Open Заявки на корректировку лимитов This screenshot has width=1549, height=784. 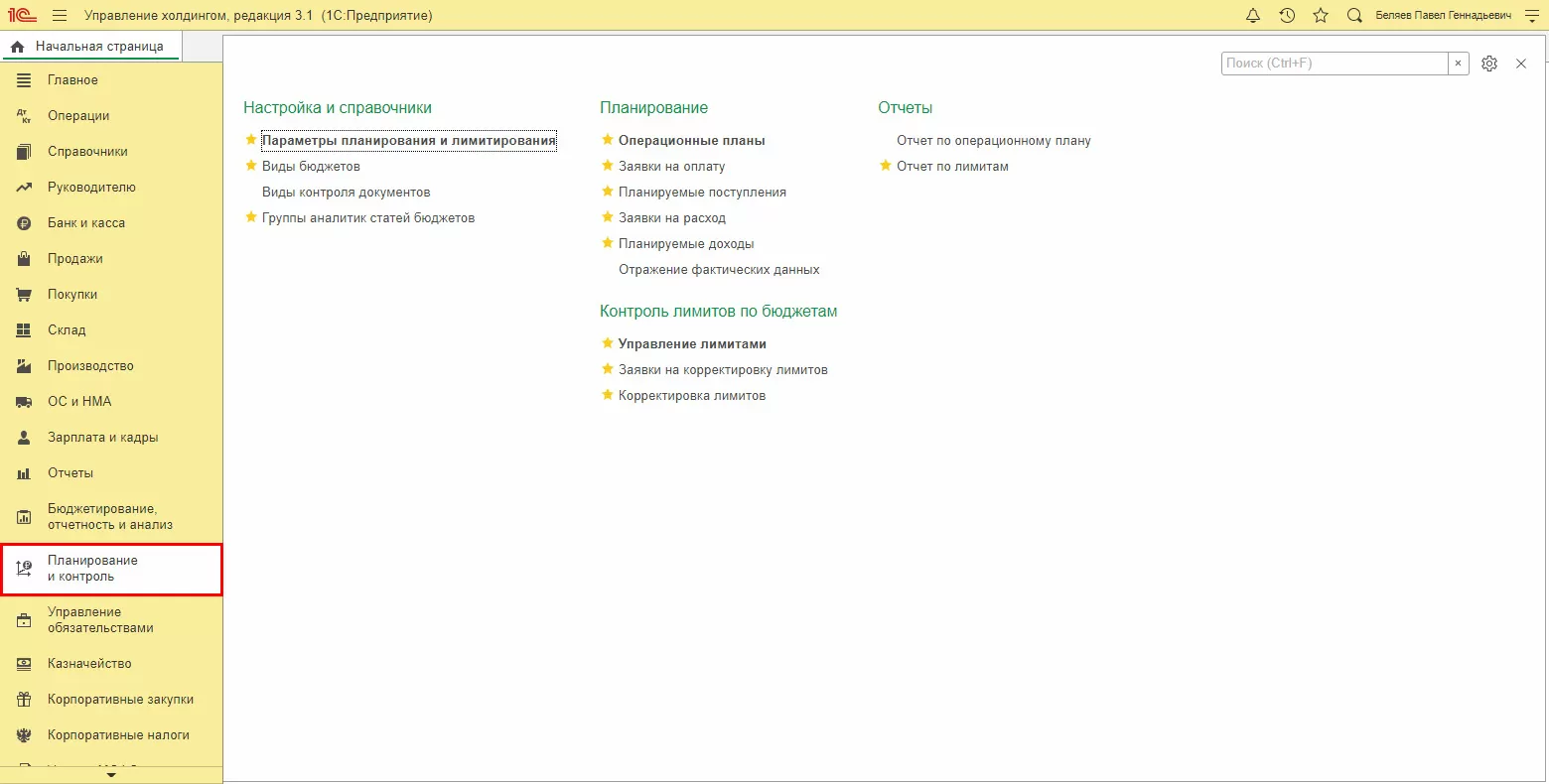pos(723,370)
